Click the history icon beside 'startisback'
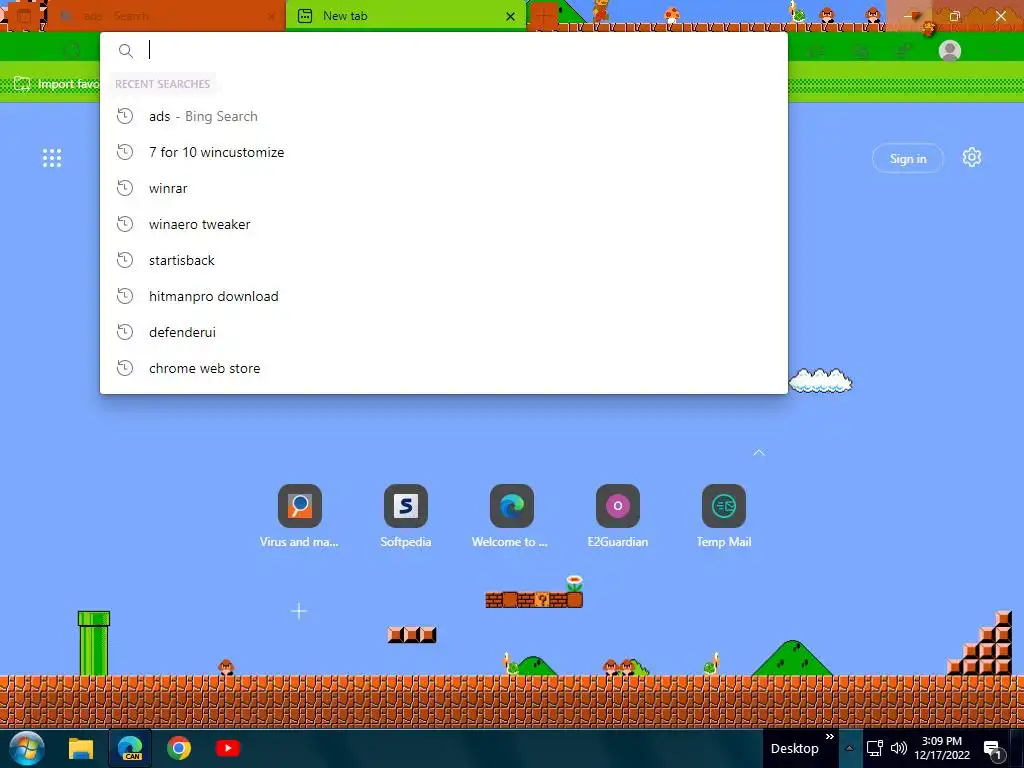This screenshot has width=1024, height=768. (x=125, y=260)
